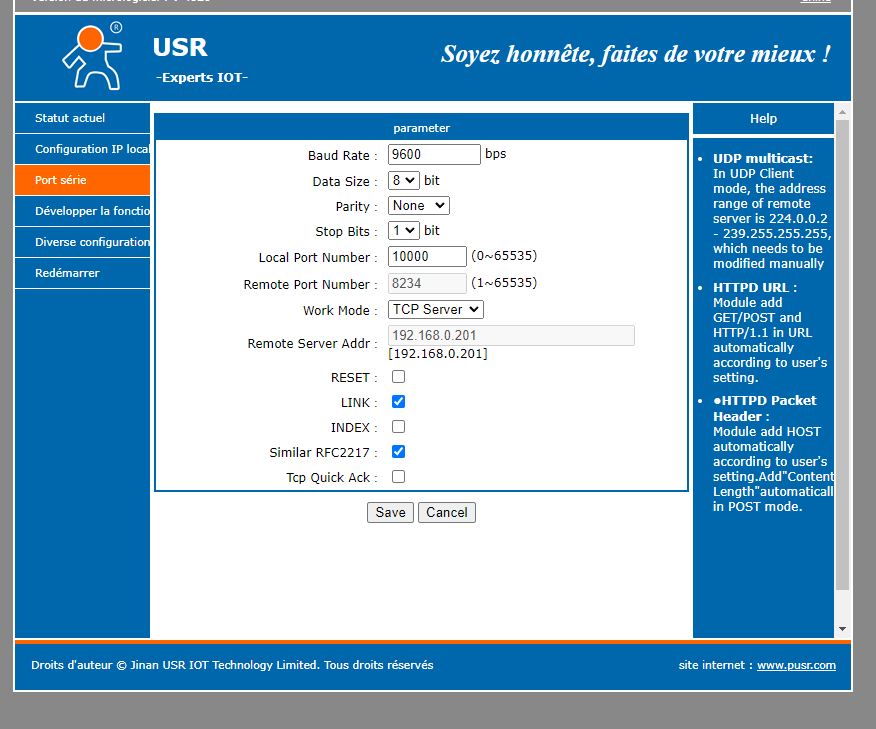Click the HTTPD URL help heading
876x729 pixels.
pos(755,288)
